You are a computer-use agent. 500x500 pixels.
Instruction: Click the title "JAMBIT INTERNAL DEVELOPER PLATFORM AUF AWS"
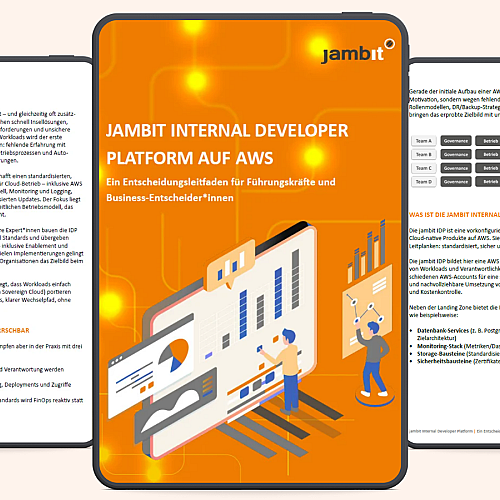(x=227, y=144)
